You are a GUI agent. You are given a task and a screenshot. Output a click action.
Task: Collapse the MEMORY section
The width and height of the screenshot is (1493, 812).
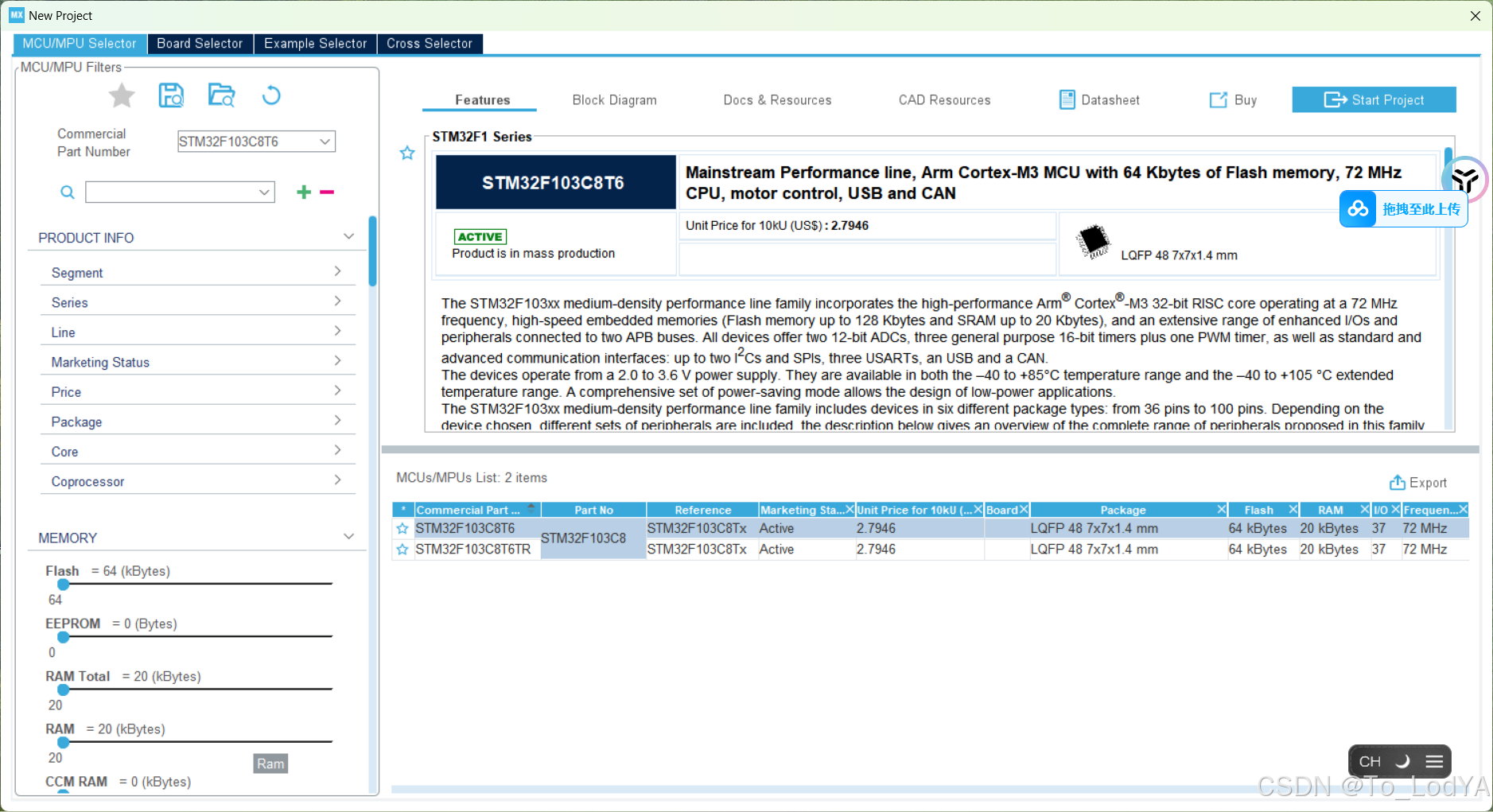348,537
